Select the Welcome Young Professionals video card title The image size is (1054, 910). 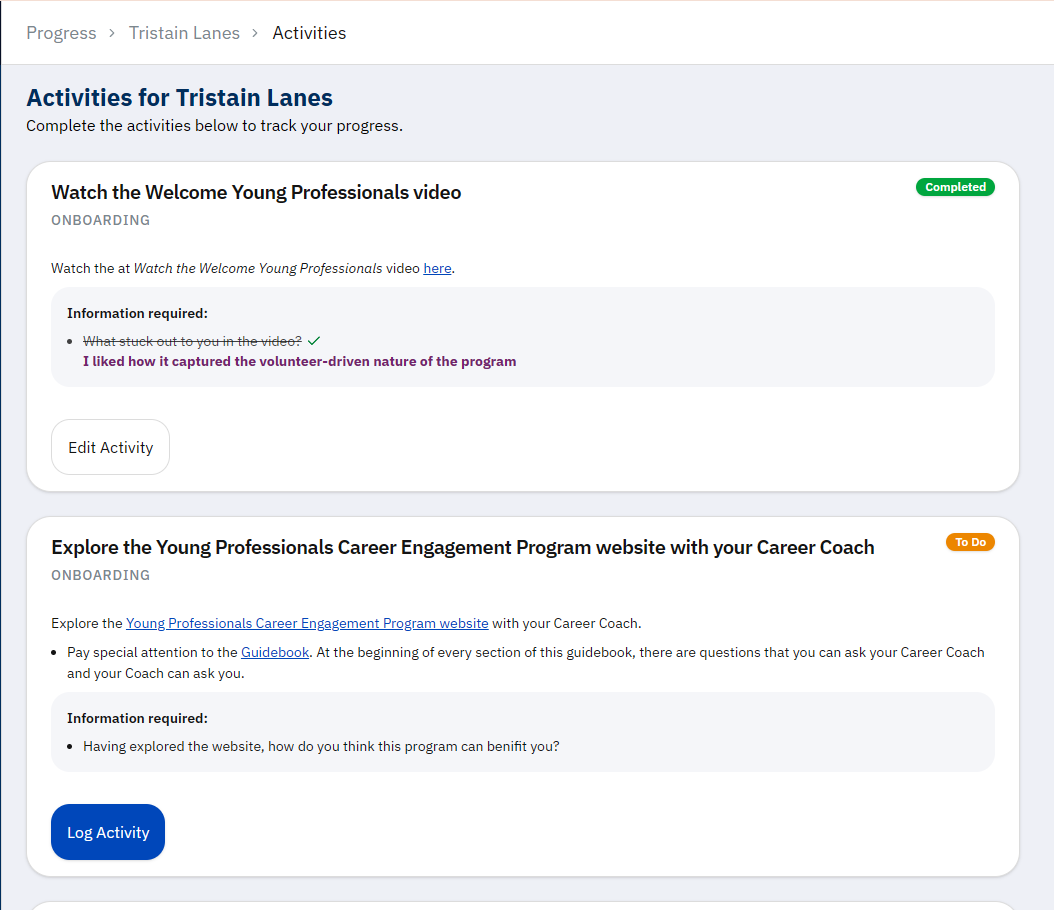[256, 192]
